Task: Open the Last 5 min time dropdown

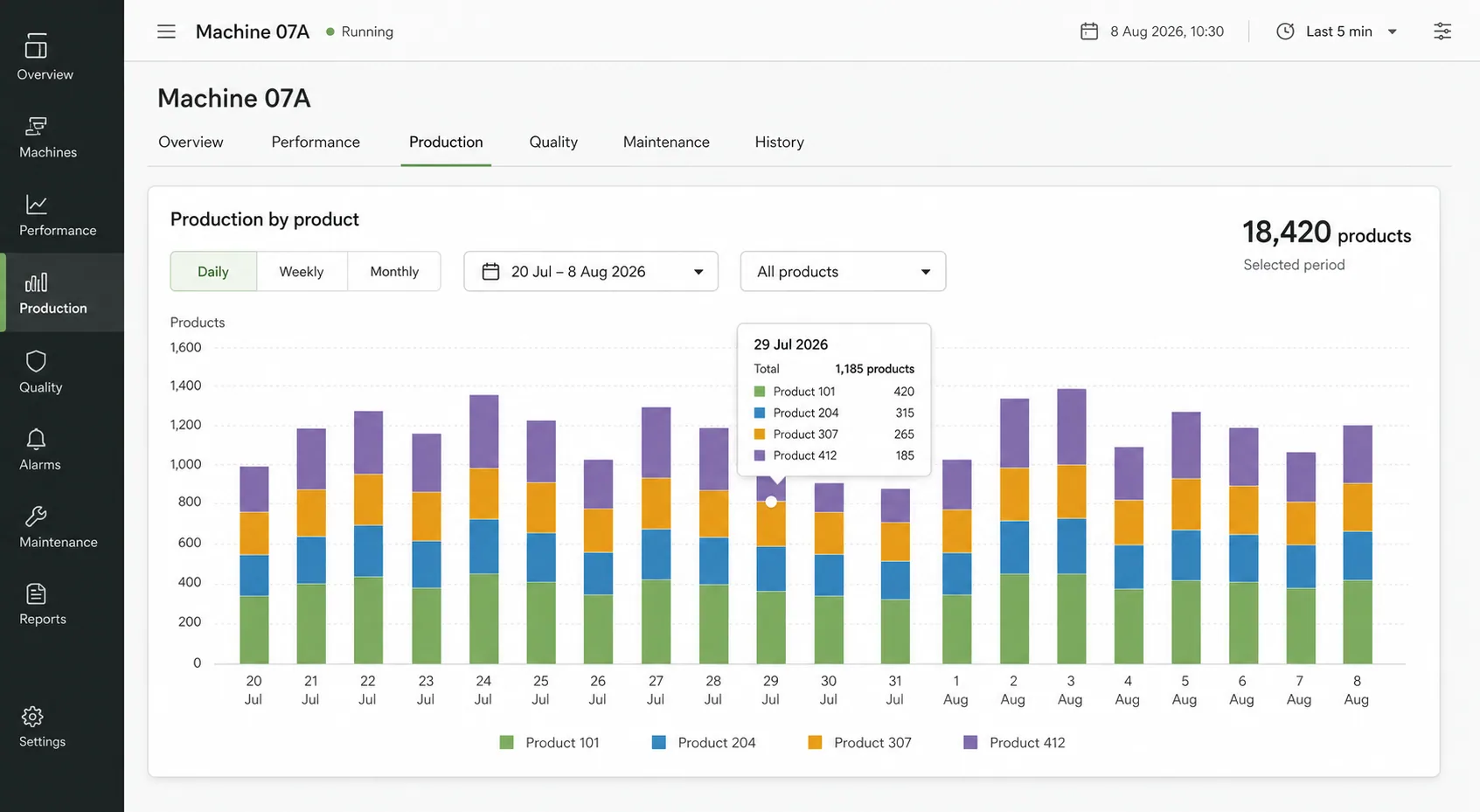Action: point(1338,31)
